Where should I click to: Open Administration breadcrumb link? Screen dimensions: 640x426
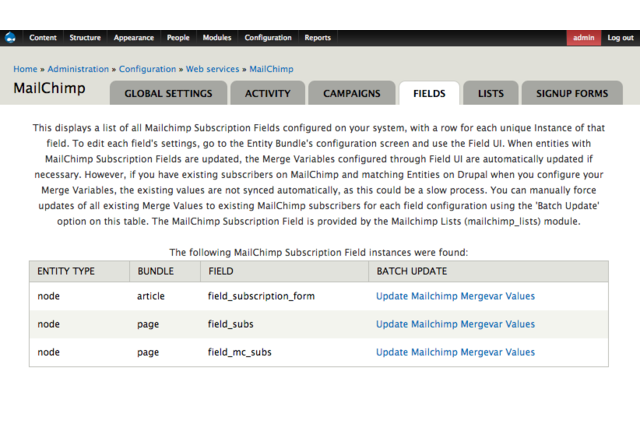pos(78,69)
